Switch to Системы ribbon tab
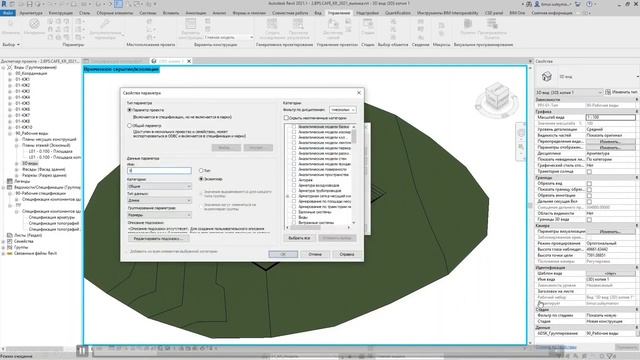This screenshot has width=640, height=360. (147, 13)
